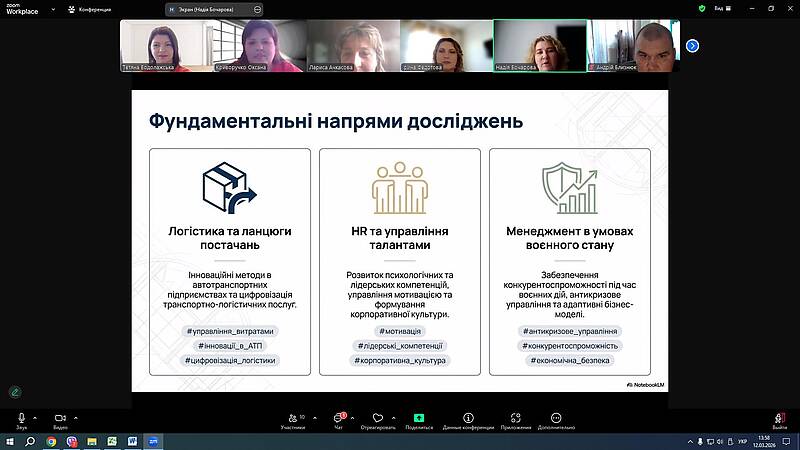Viewport: 800px width, 450px height.
Task: Open the Дополнительно more options menu
Action: pyautogui.click(x=556, y=418)
